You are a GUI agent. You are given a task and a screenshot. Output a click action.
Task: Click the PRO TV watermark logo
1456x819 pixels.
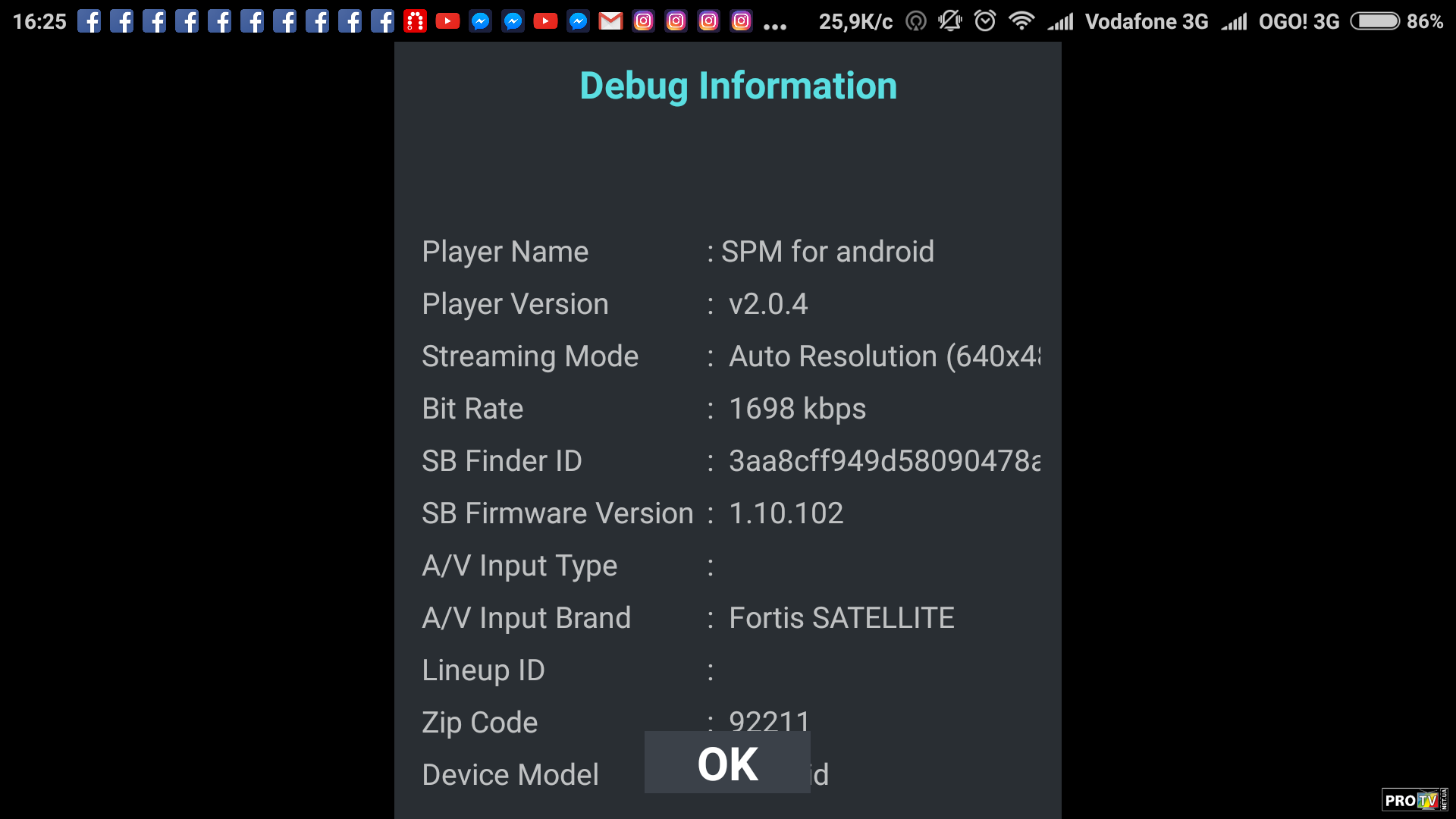(1414, 800)
